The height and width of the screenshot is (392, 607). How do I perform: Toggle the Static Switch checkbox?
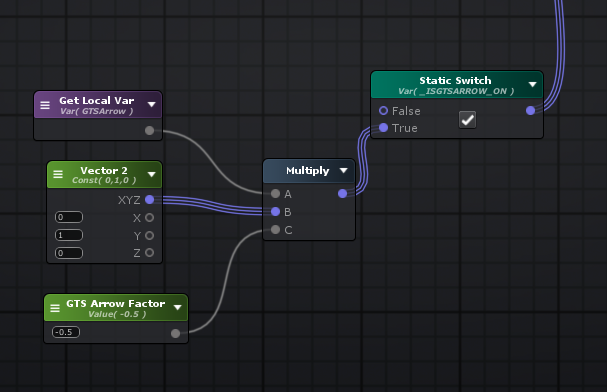[x=467, y=120]
